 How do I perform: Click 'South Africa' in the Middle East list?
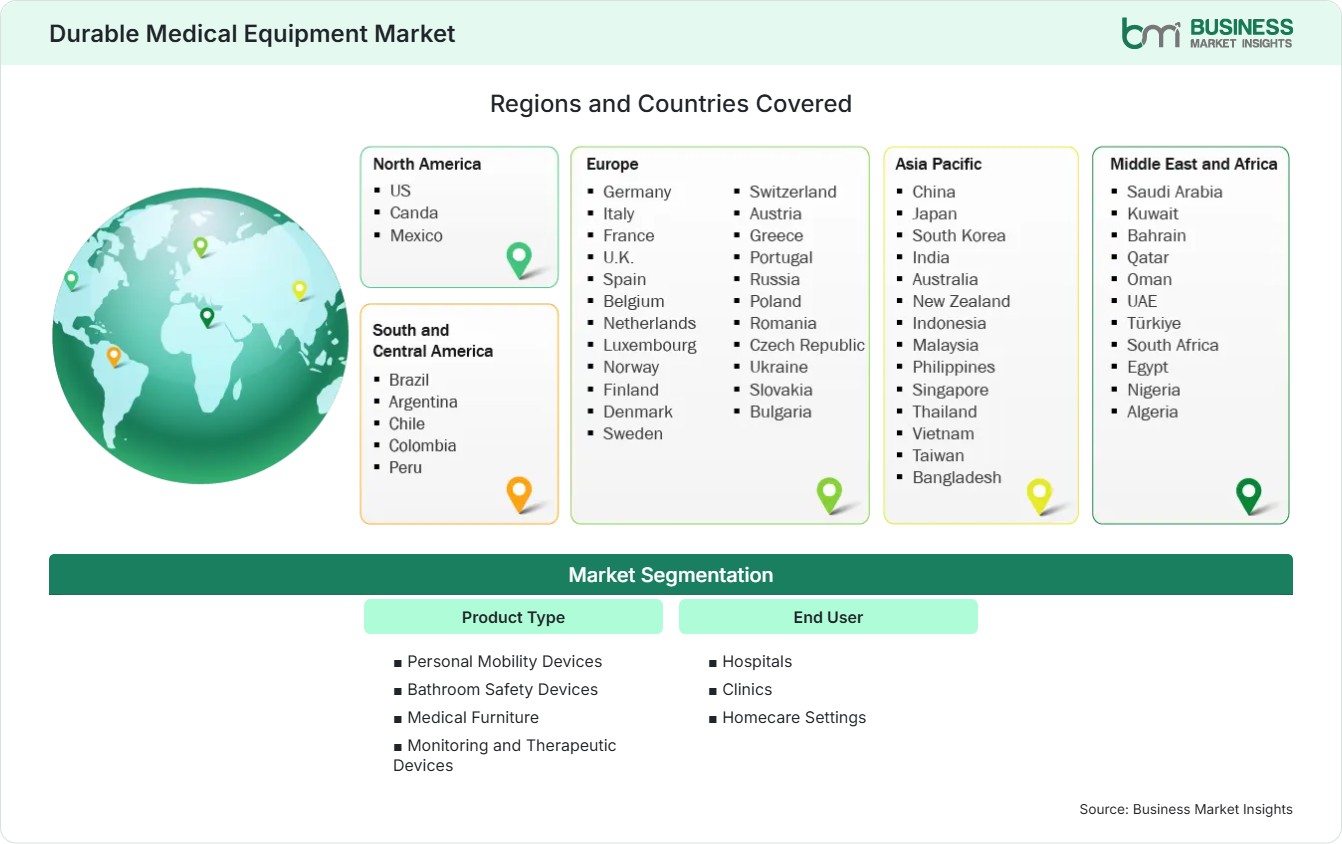(x=1173, y=346)
